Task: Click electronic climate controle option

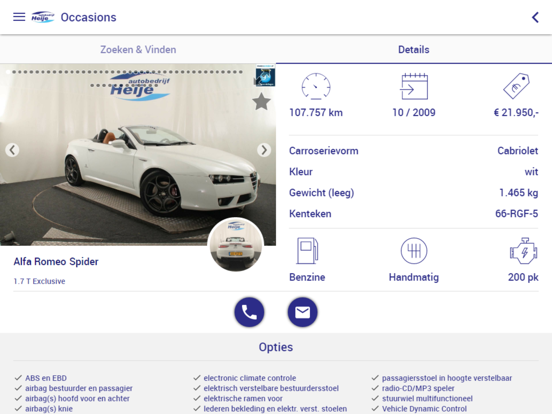Action: coord(250,378)
